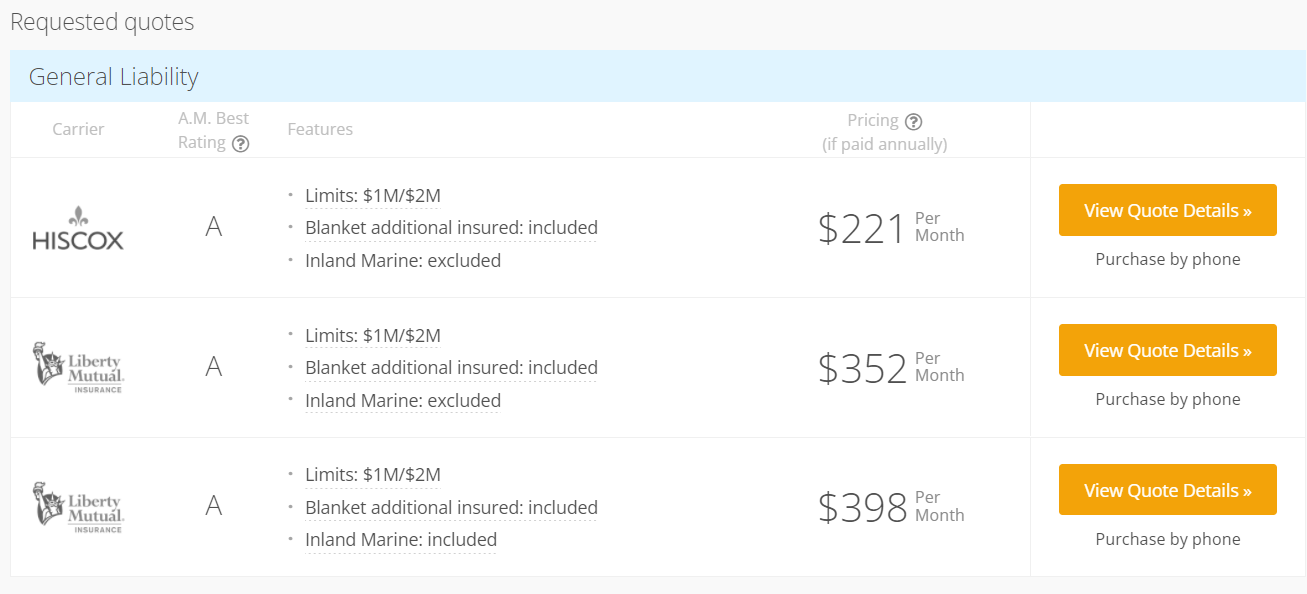Click the help icon beside A.M. Best Rating
1307x594 pixels.
coord(240,143)
